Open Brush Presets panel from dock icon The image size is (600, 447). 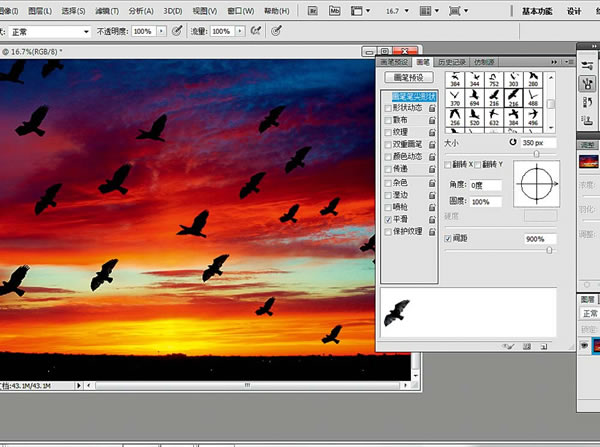(x=587, y=65)
